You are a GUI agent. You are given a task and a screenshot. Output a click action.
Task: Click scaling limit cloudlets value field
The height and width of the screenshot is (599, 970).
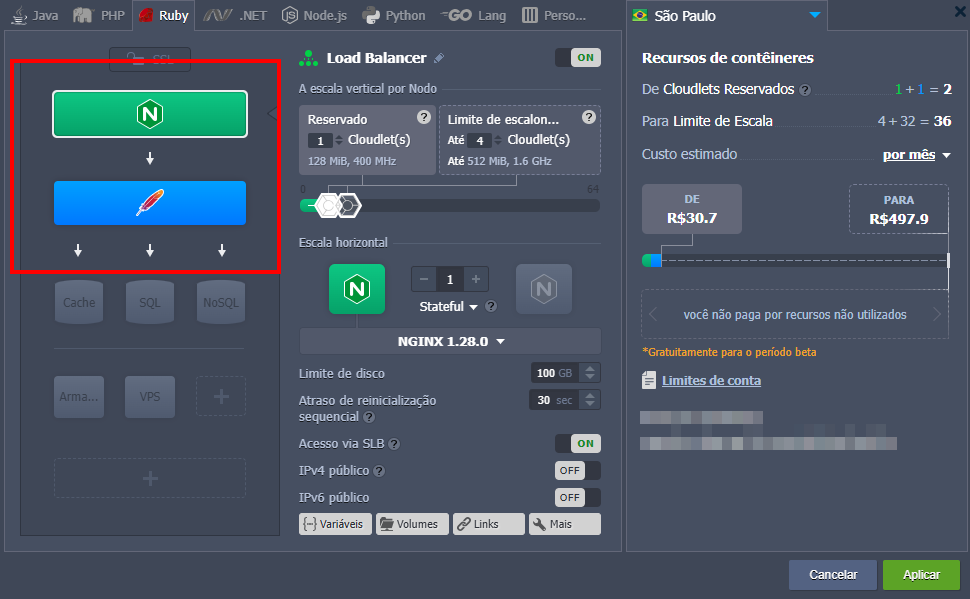coord(479,140)
